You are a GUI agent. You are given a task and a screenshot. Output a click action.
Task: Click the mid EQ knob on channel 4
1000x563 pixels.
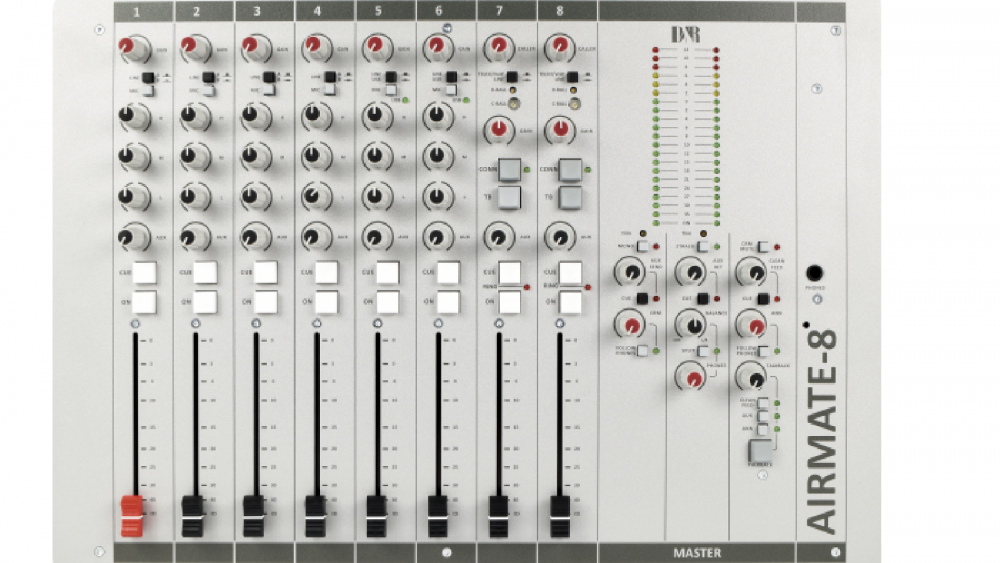tap(316, 156)
